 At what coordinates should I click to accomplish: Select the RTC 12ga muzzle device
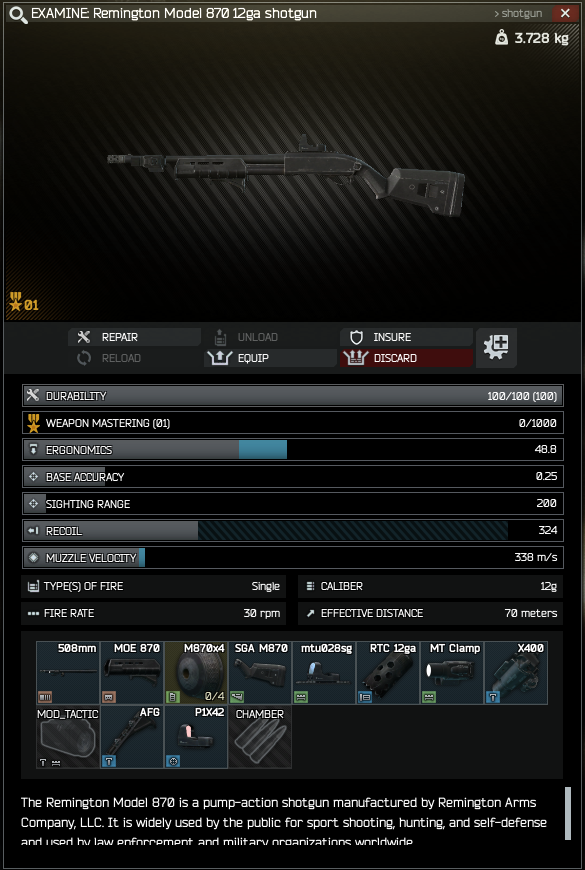click(x=388, y=672)
